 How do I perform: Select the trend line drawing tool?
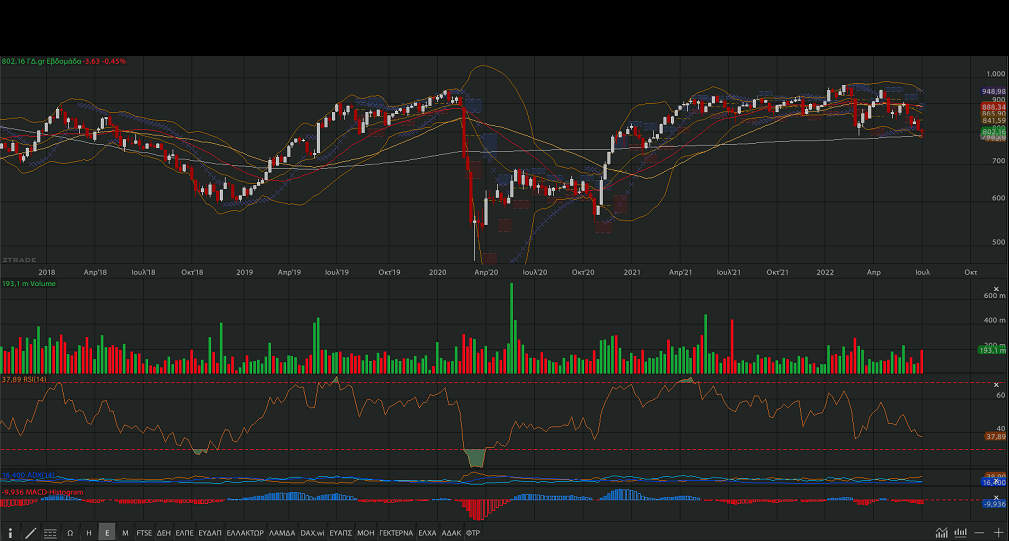click(x=30, y=533)
